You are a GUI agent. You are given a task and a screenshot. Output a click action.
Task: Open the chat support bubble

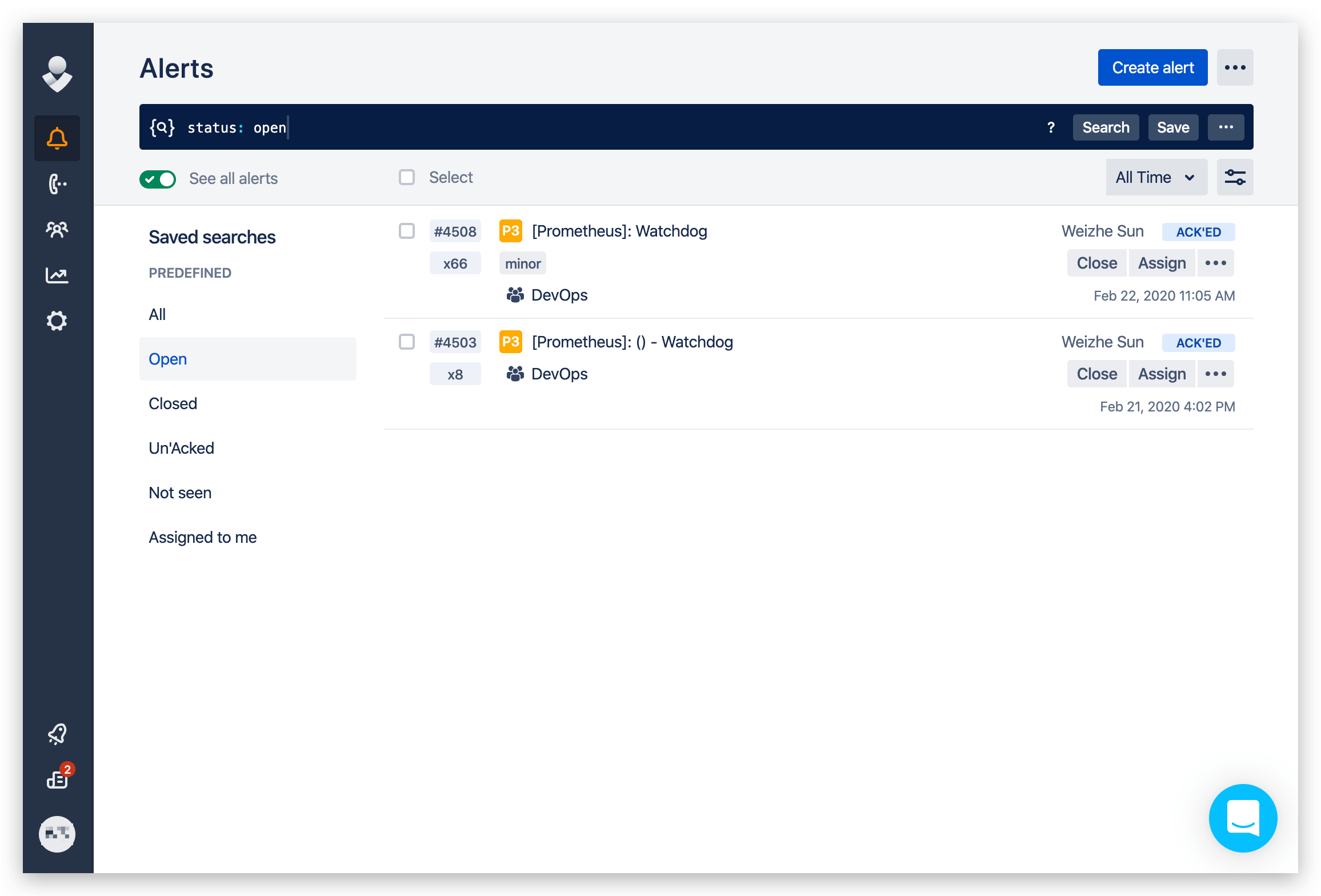[1243, 818]
